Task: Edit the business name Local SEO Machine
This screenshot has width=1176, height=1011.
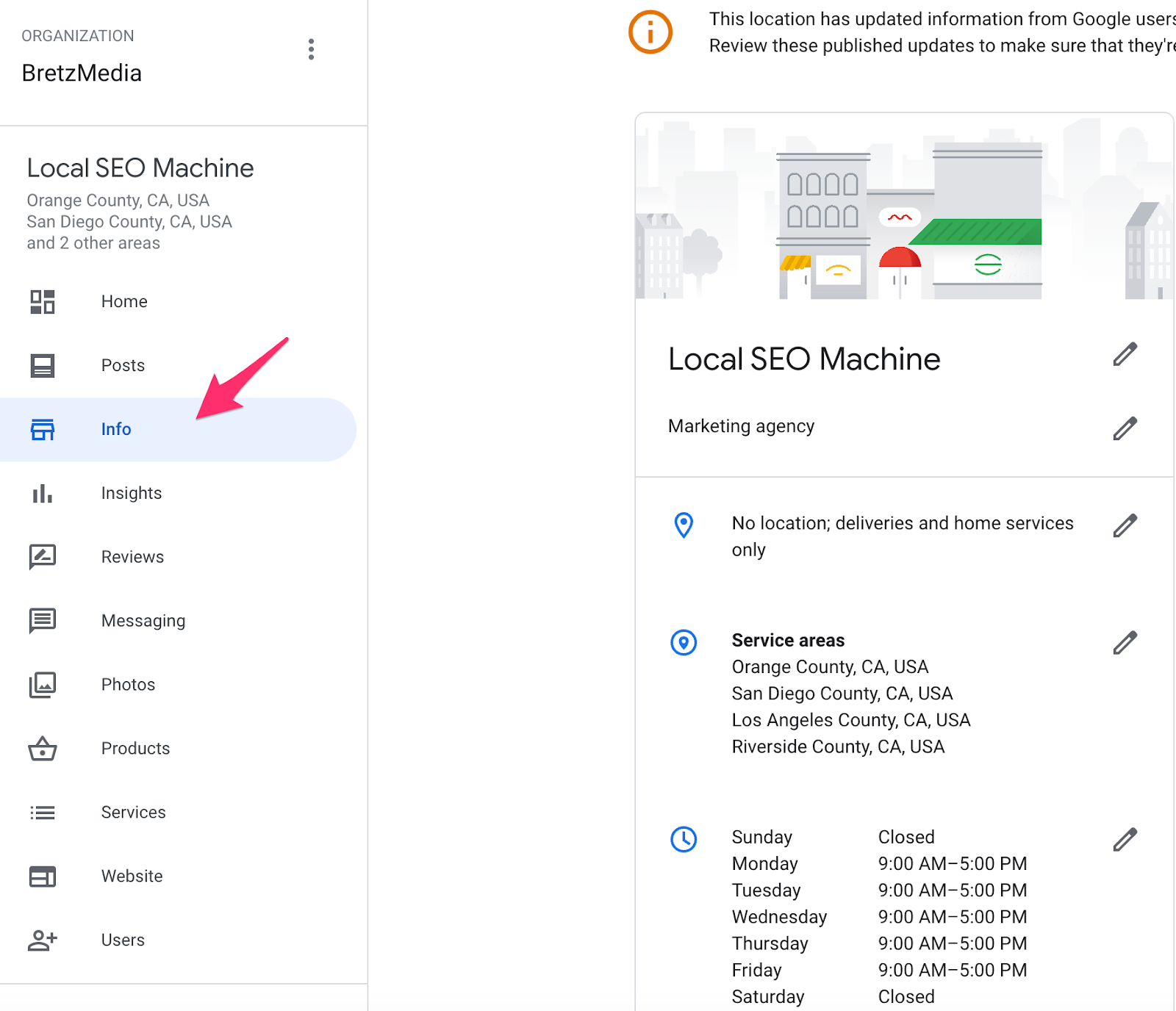Action: pos(1125,354)
